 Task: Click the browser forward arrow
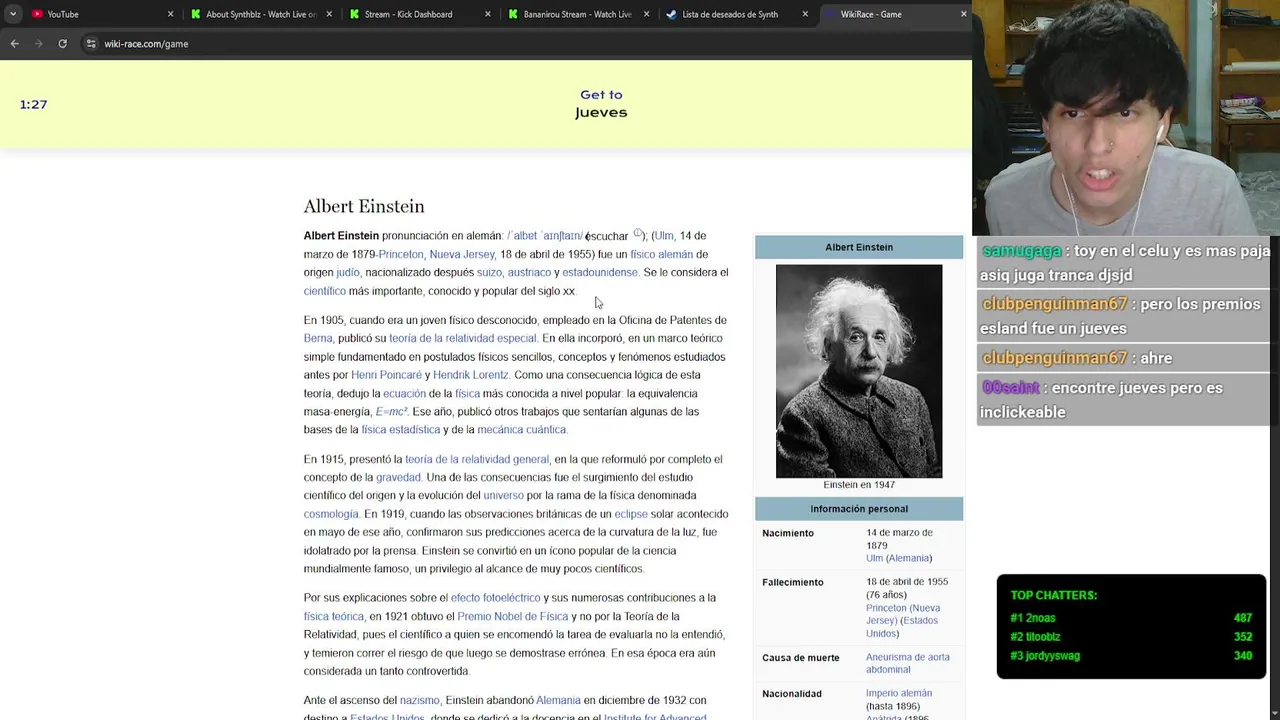tap(38, 44)
